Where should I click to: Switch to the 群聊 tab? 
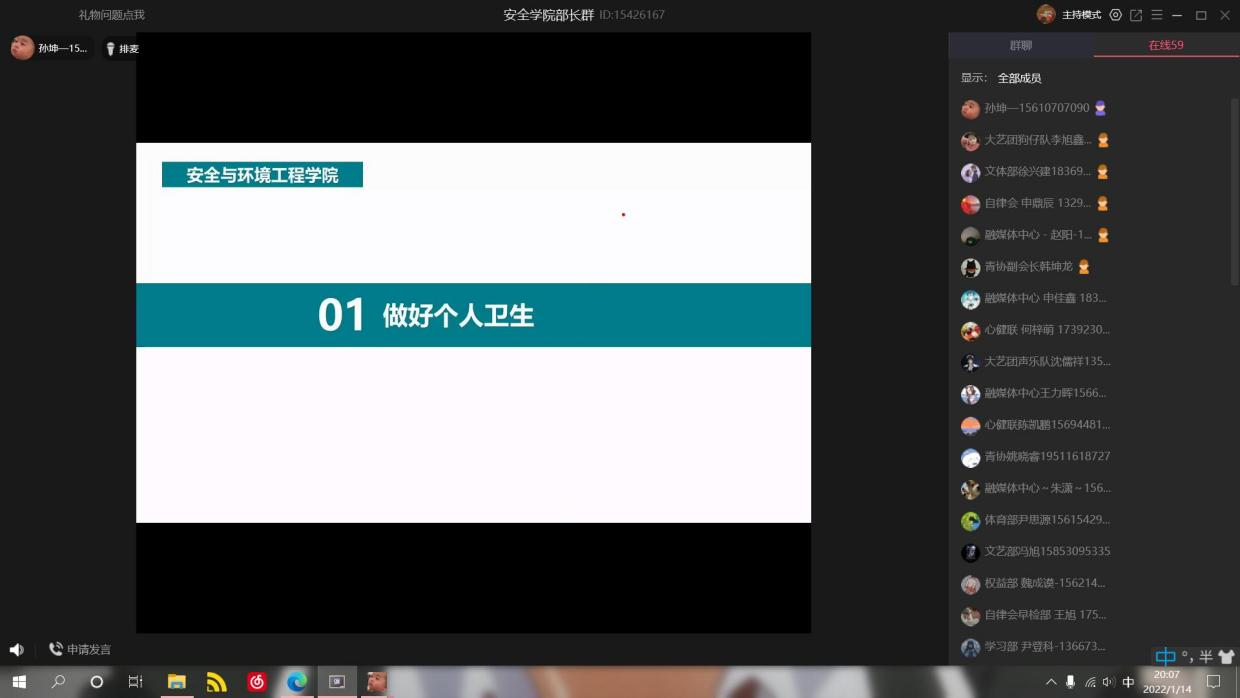pyautogui.click(x=1021, y=45)
